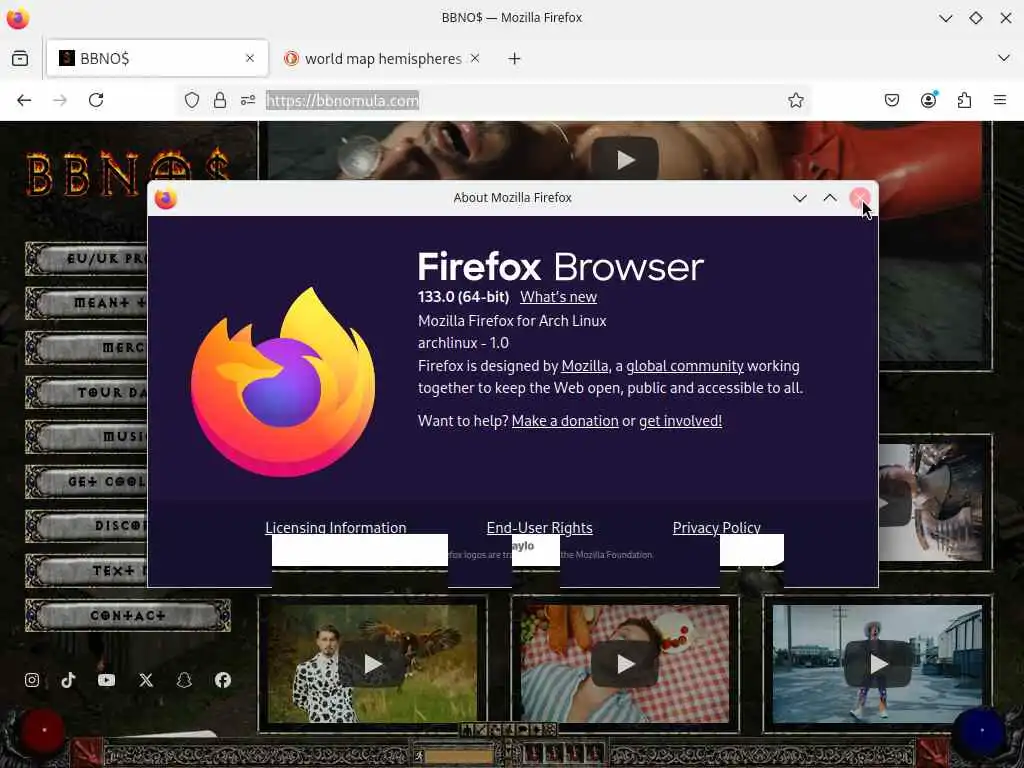Screen dimensions: 1024x768
Task: Play video with red checkered picnic blanket
Action: (x=625, y=664)
